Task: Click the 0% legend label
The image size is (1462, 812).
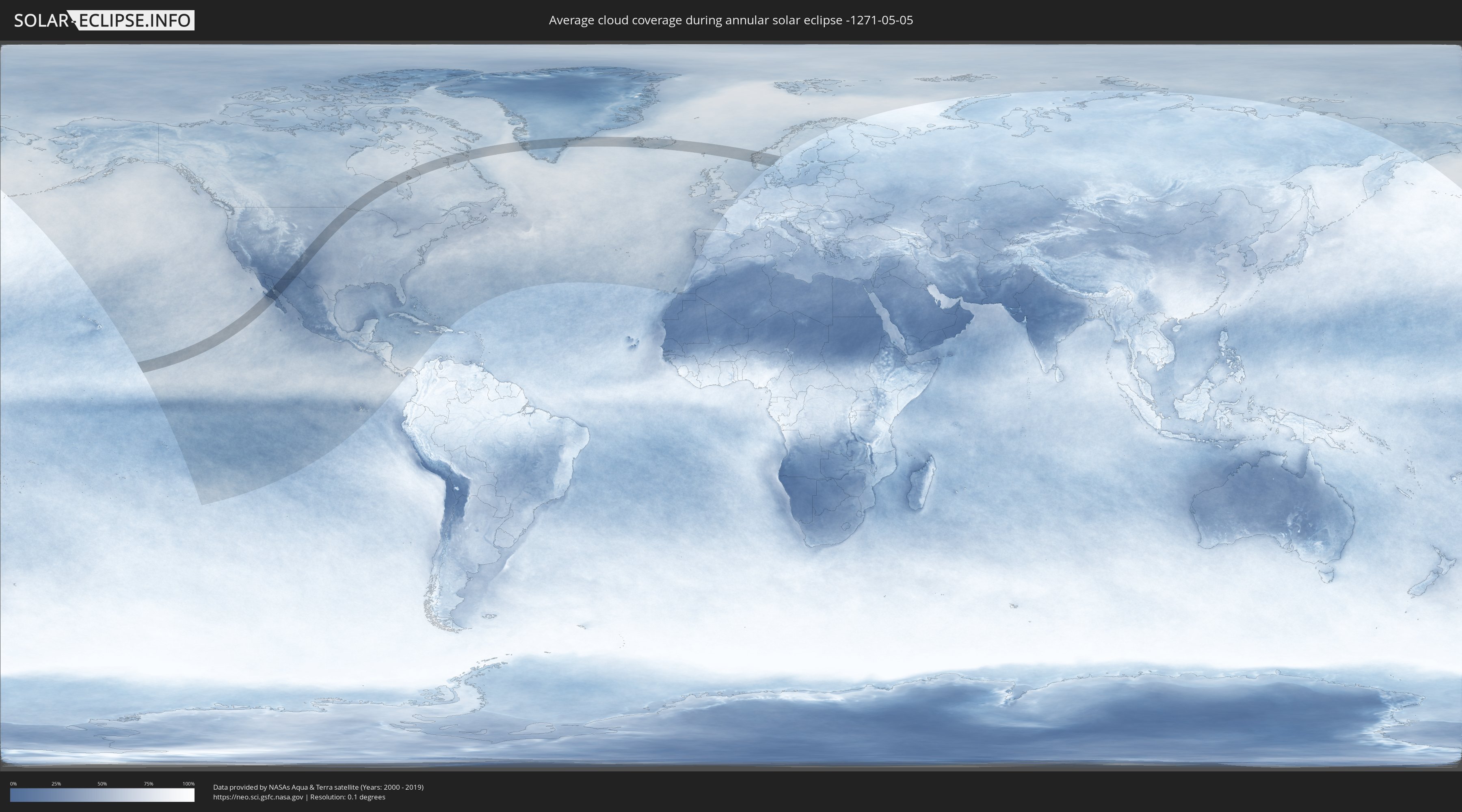Action: tap(13, 784)
